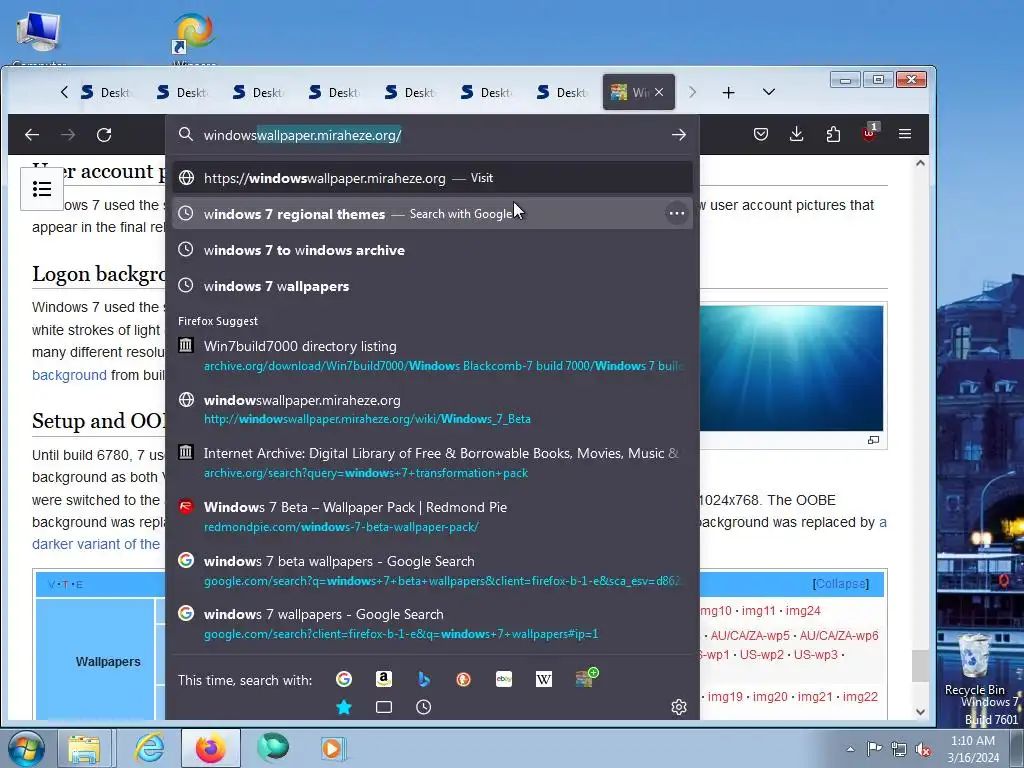Click scrollbar down arrow on page

click(920, 712)
